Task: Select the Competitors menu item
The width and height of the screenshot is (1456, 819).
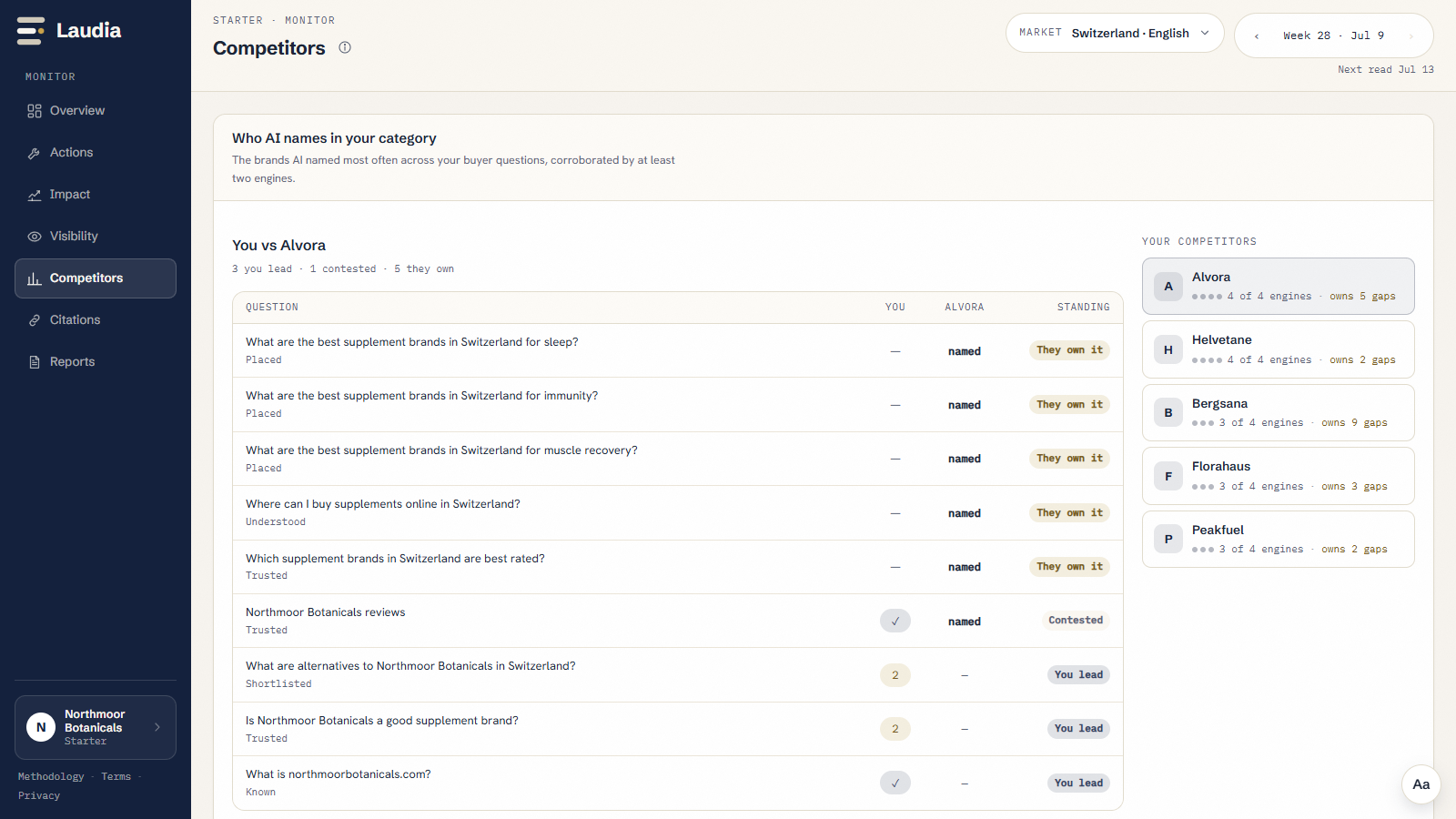Action: [96, 278]
